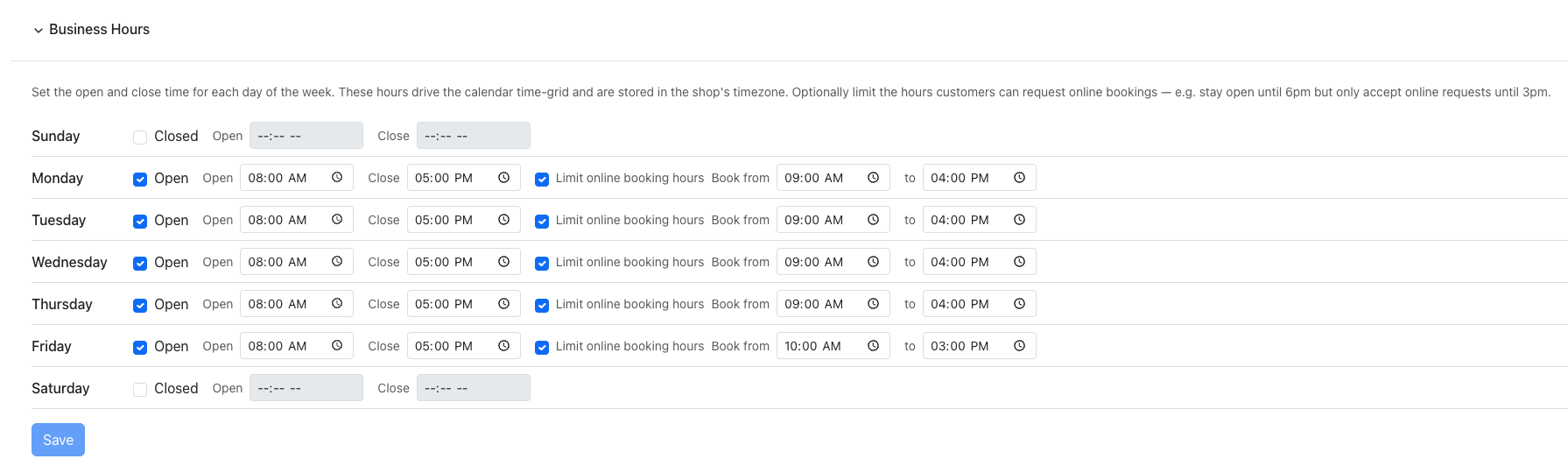Viewport: 1568px width, 473px height.
Task: Uncheck the Friday Open checkbox
Action: point(140,347)
